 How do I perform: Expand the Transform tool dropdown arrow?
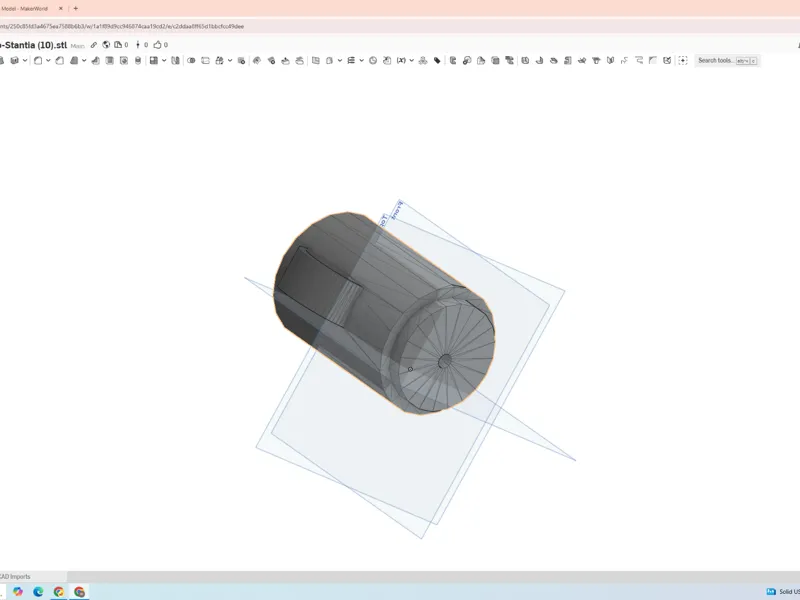(x=230, y=60)
